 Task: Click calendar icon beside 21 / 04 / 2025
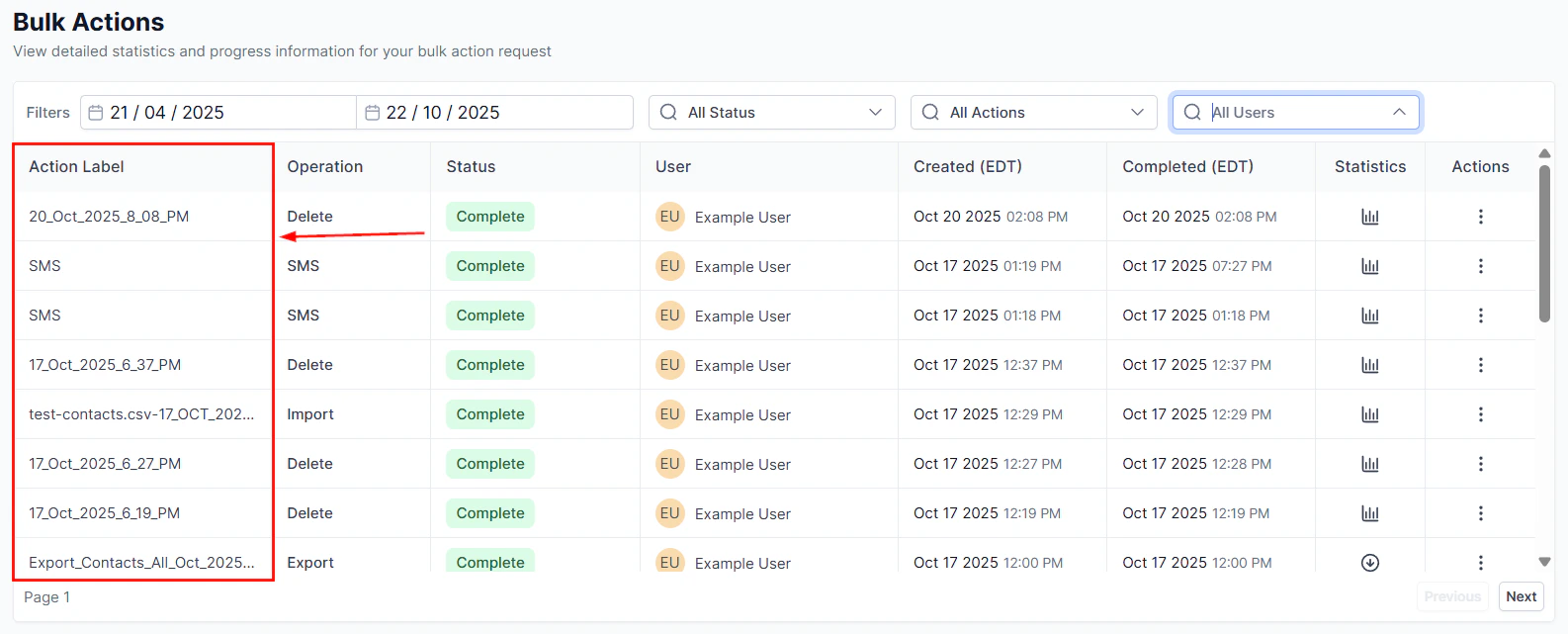click(96, 113)
